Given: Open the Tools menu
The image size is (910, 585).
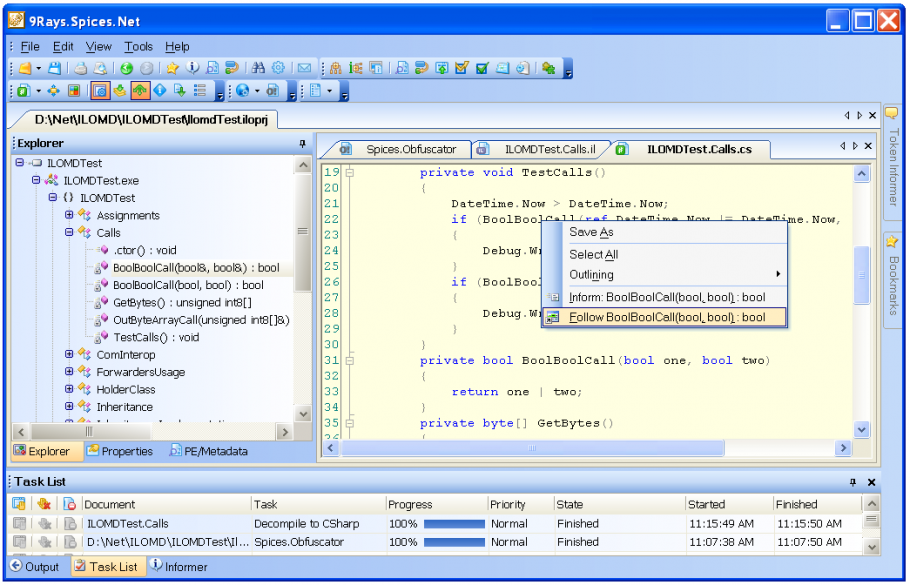Looking at the screenshot, I should (138, 46).
